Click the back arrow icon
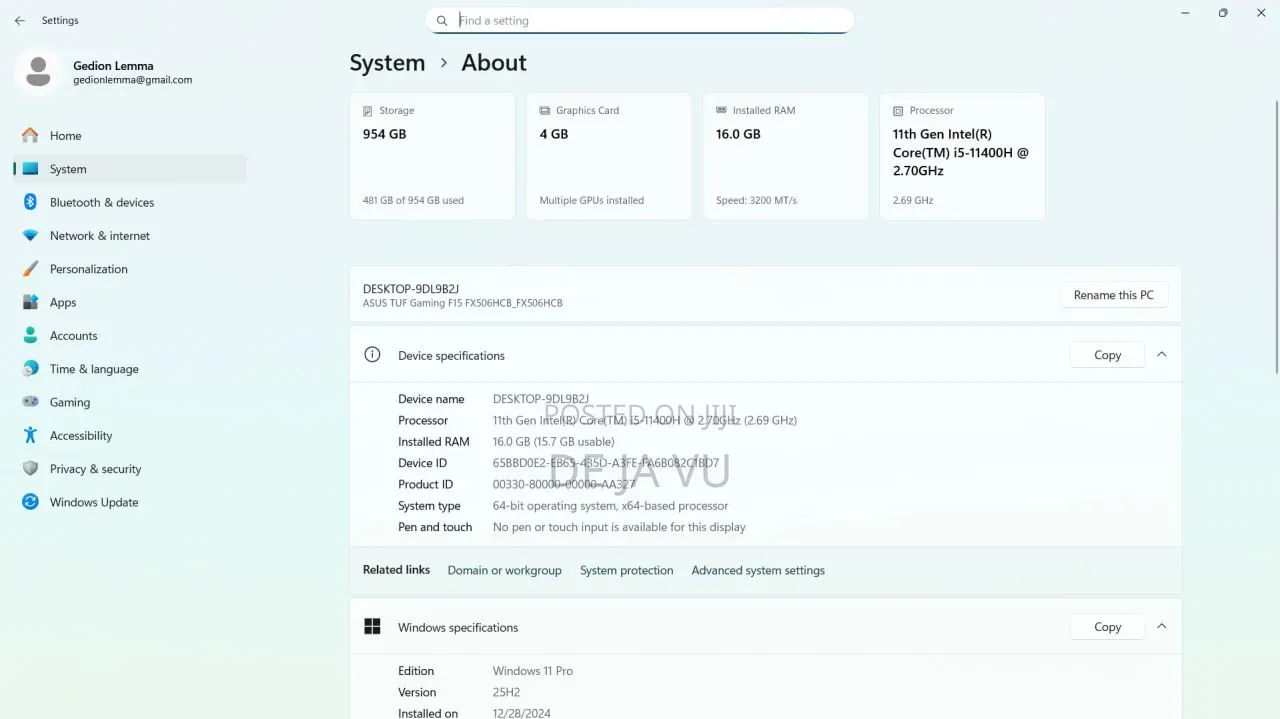The width and height of the screenshot is (1280, 719). pyautogui.click(x=20, y=20)
